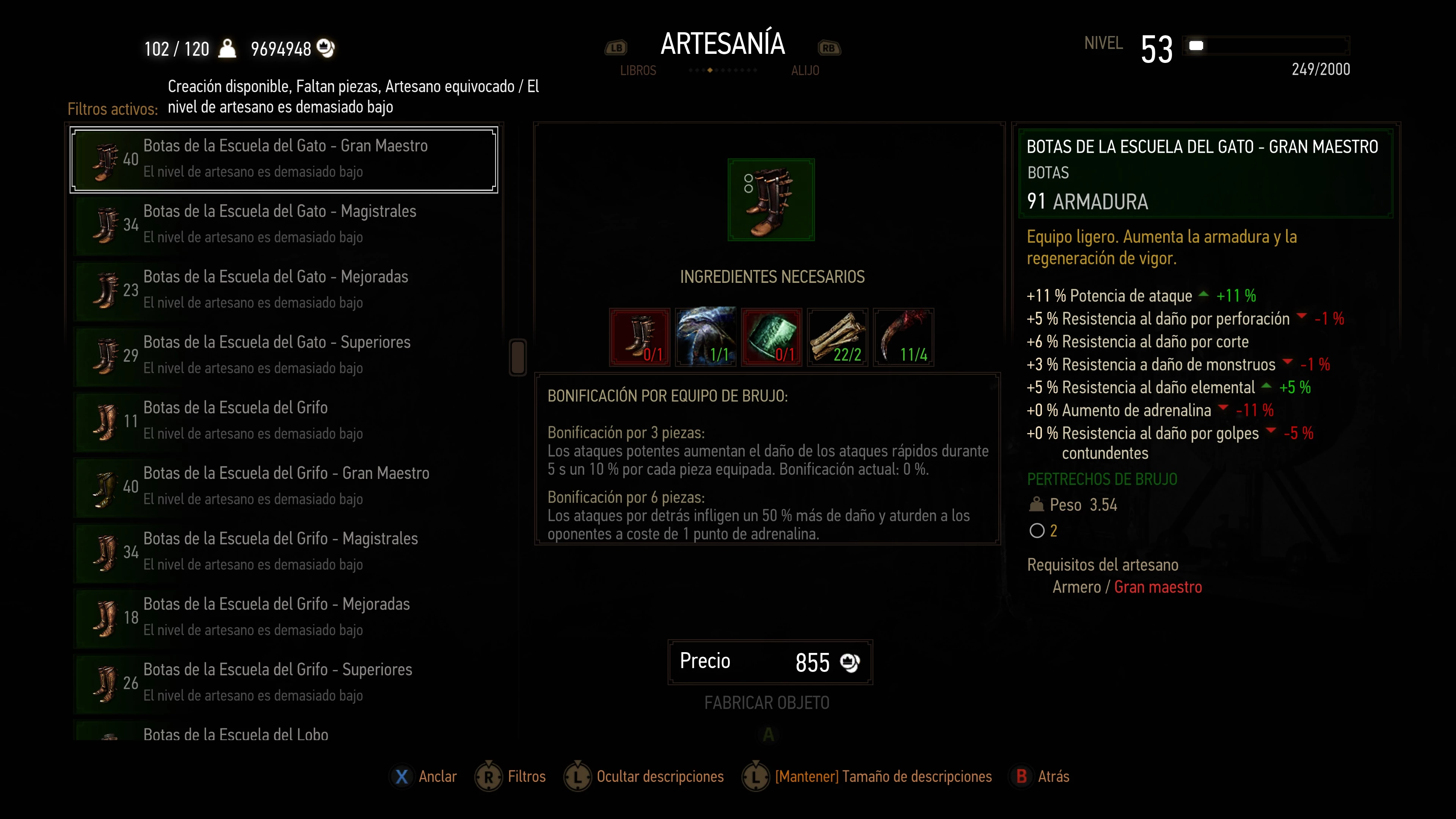Click the recipe list scrollbar handle

[x=518, y=357]
